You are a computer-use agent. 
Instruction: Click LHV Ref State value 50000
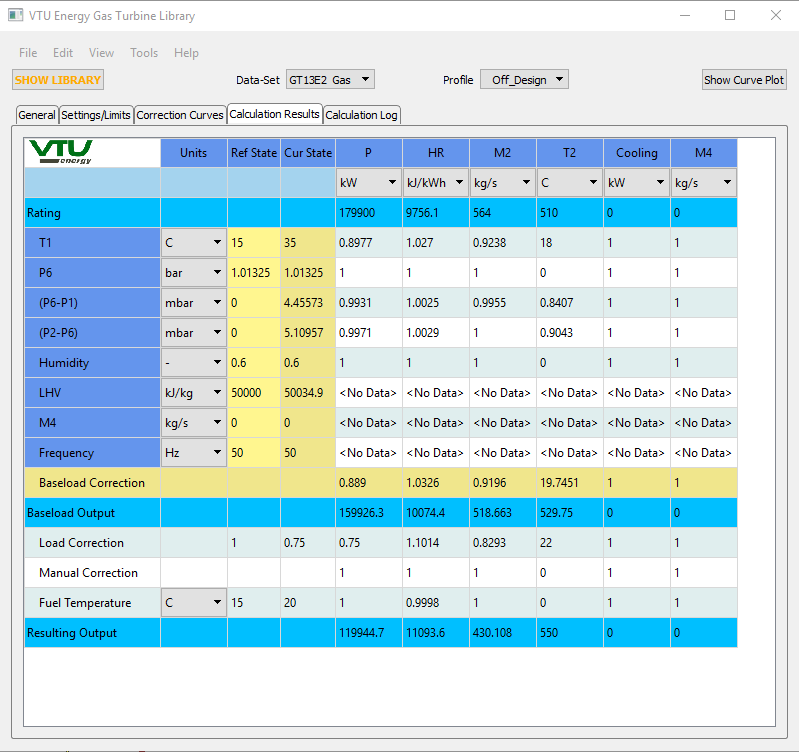(254, 393)
